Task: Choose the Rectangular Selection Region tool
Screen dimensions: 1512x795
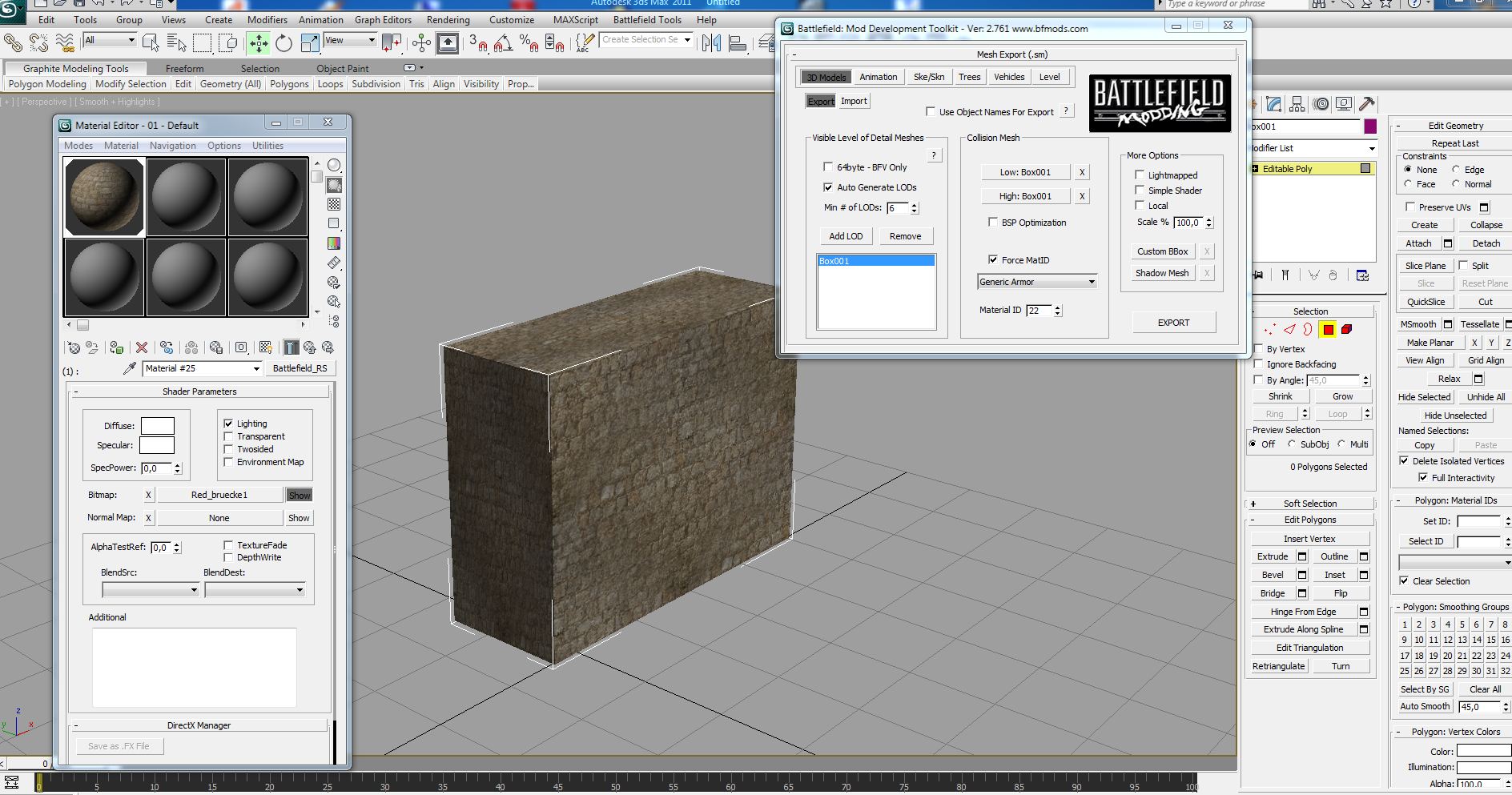Action: 202,43
